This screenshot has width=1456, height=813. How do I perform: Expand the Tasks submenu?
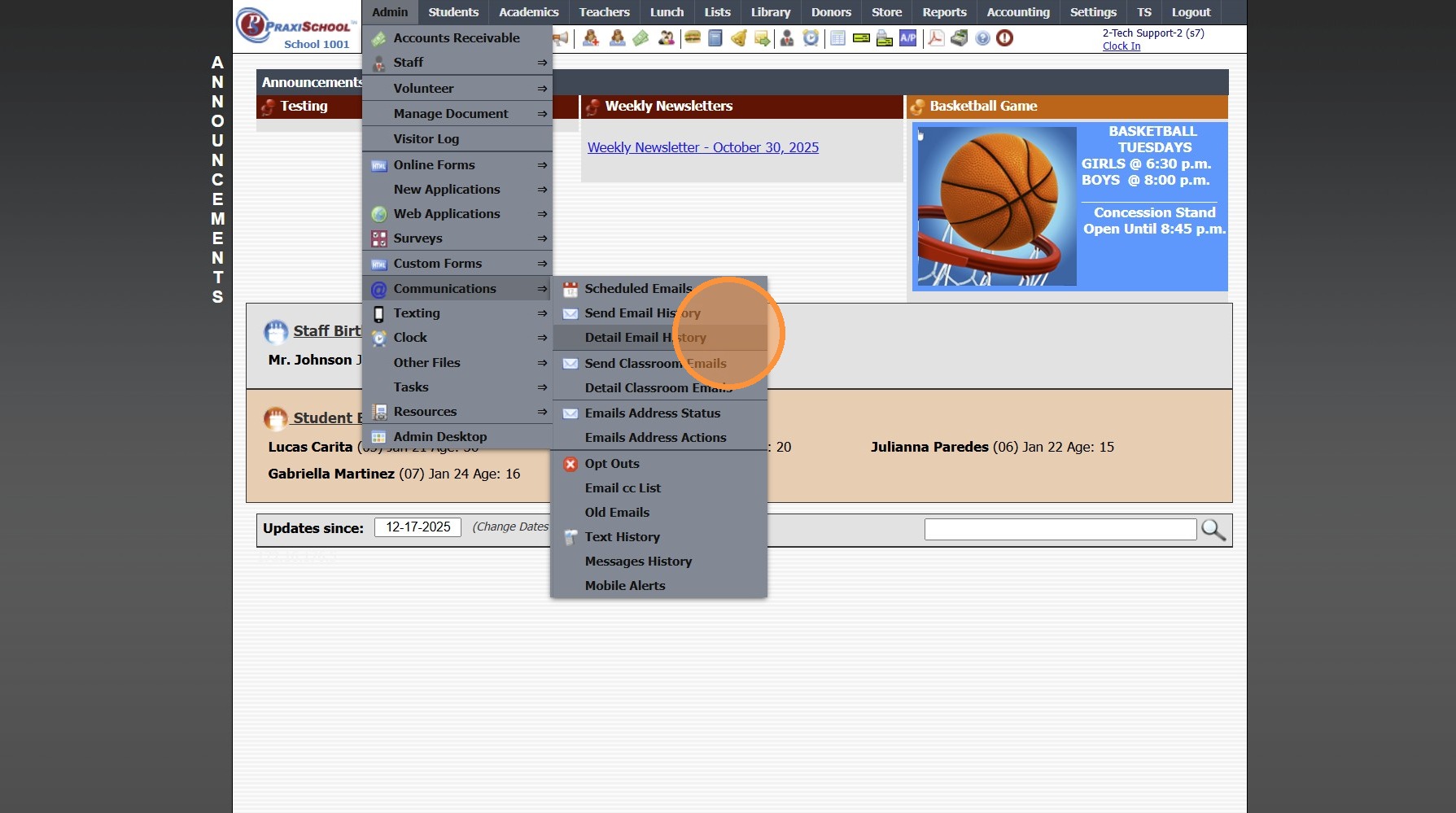[457, 387]
